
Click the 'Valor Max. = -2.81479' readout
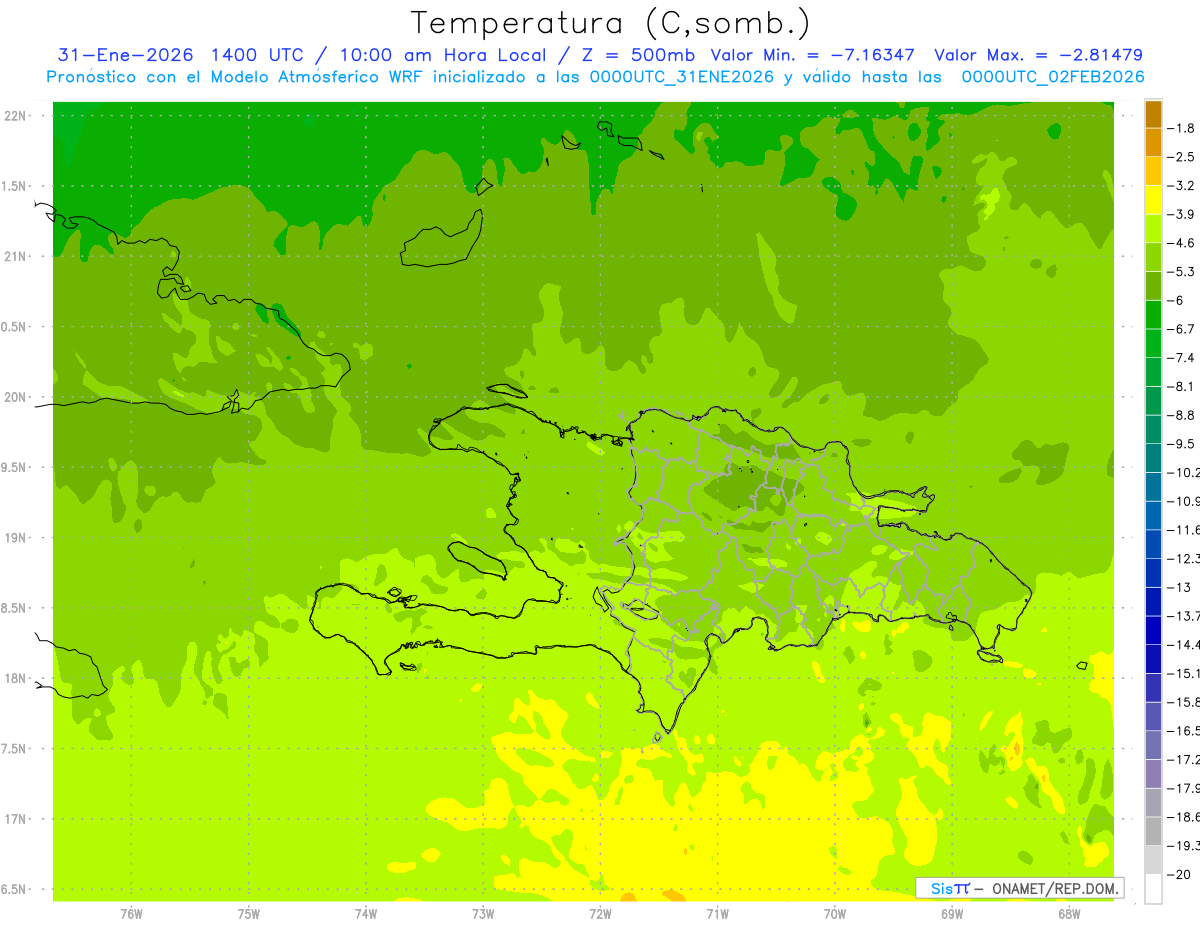point(1038,55)
